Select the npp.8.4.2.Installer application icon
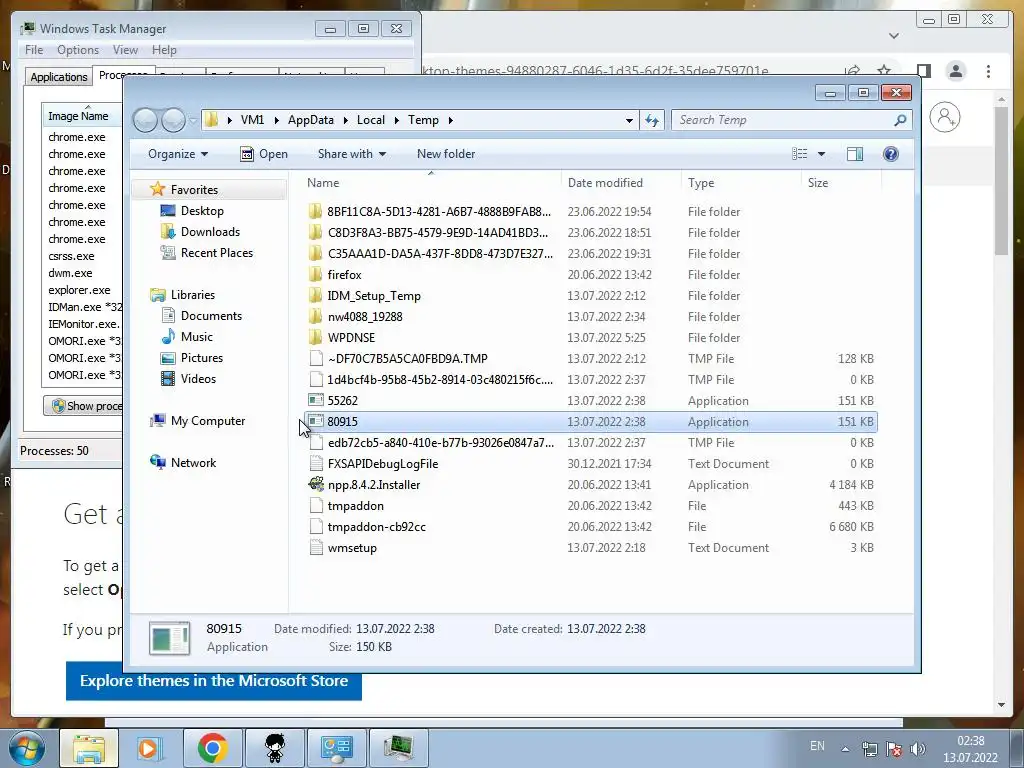1024x768 pixels. (316, 485)
